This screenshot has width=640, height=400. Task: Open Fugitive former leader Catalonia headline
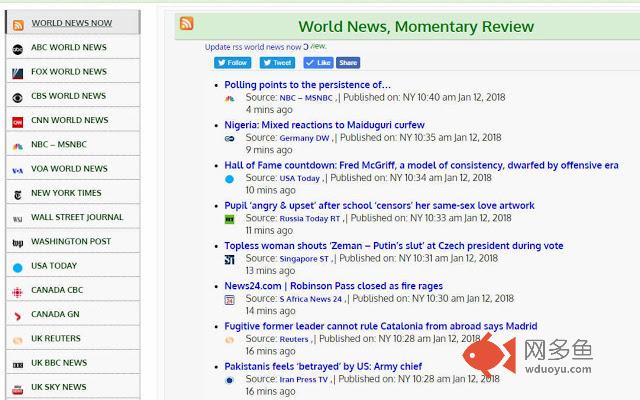click(x=381, y=326)
